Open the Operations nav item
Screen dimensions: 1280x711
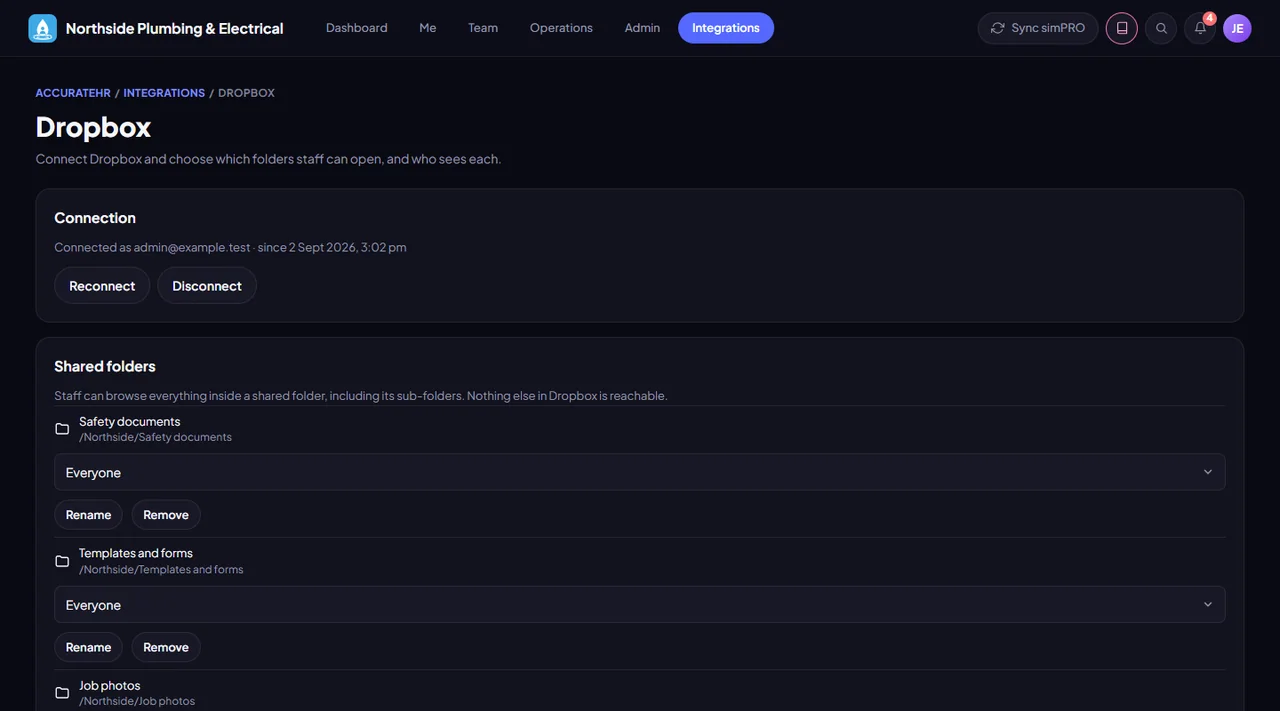click(x=561, y=28)
